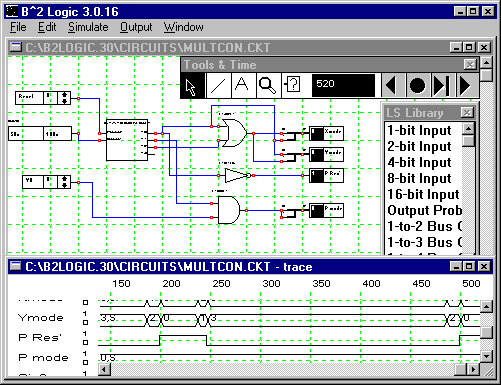501x385 pixels.
Task: Select the wire drawing tool
Action: pyautogui.click(x=218, y=86)
